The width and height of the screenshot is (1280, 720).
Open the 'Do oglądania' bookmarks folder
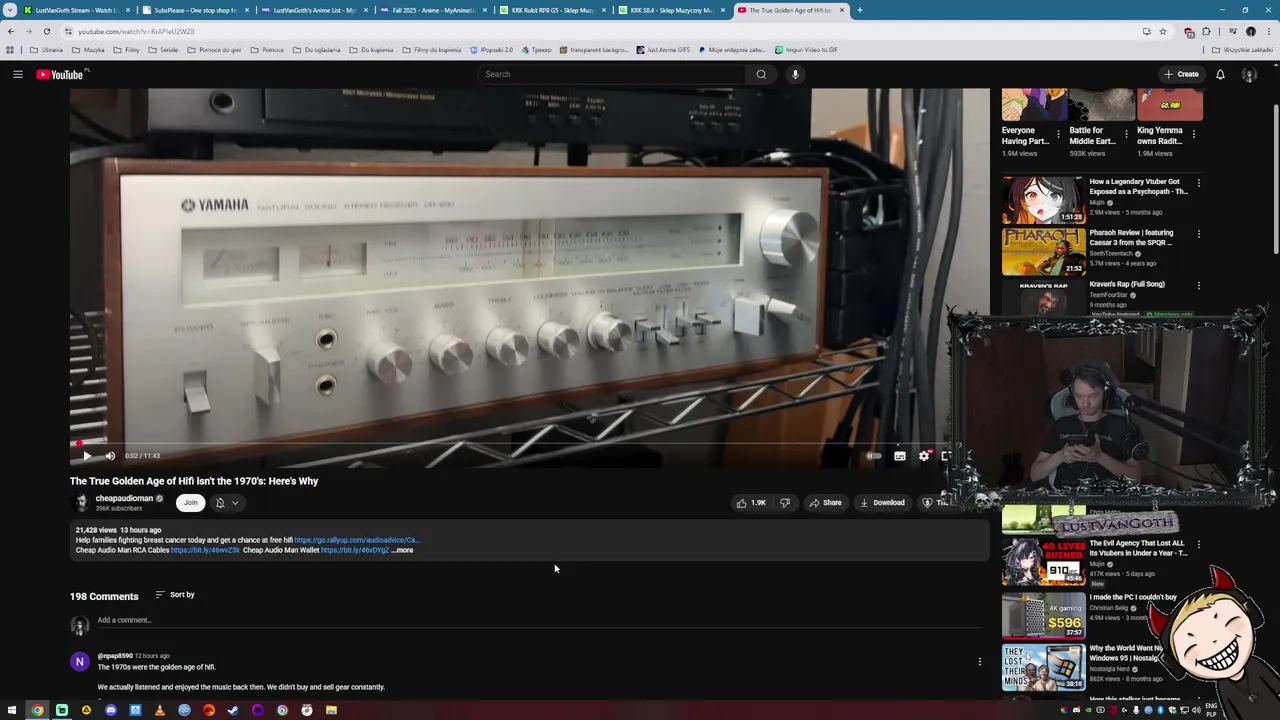pos(316,50)
